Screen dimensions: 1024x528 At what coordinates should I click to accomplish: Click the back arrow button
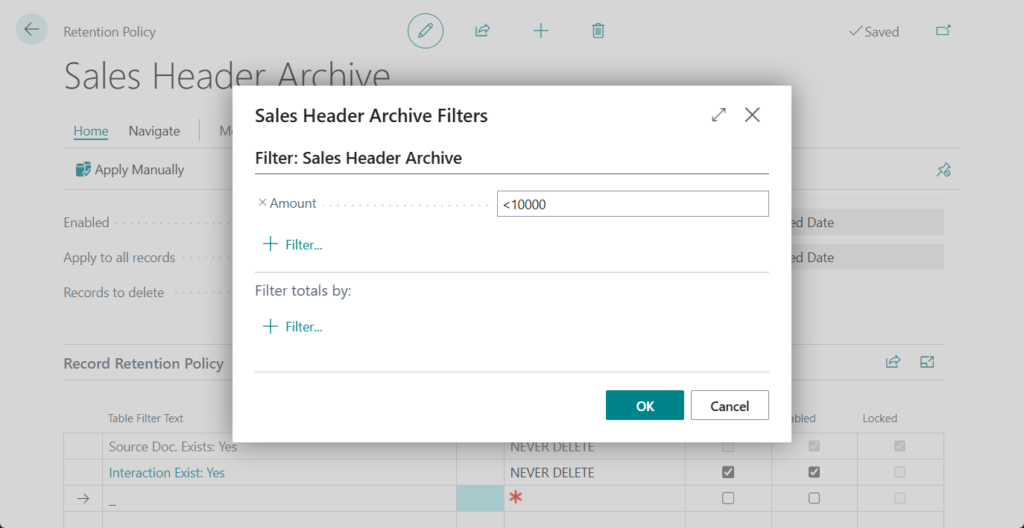point(32,30)
